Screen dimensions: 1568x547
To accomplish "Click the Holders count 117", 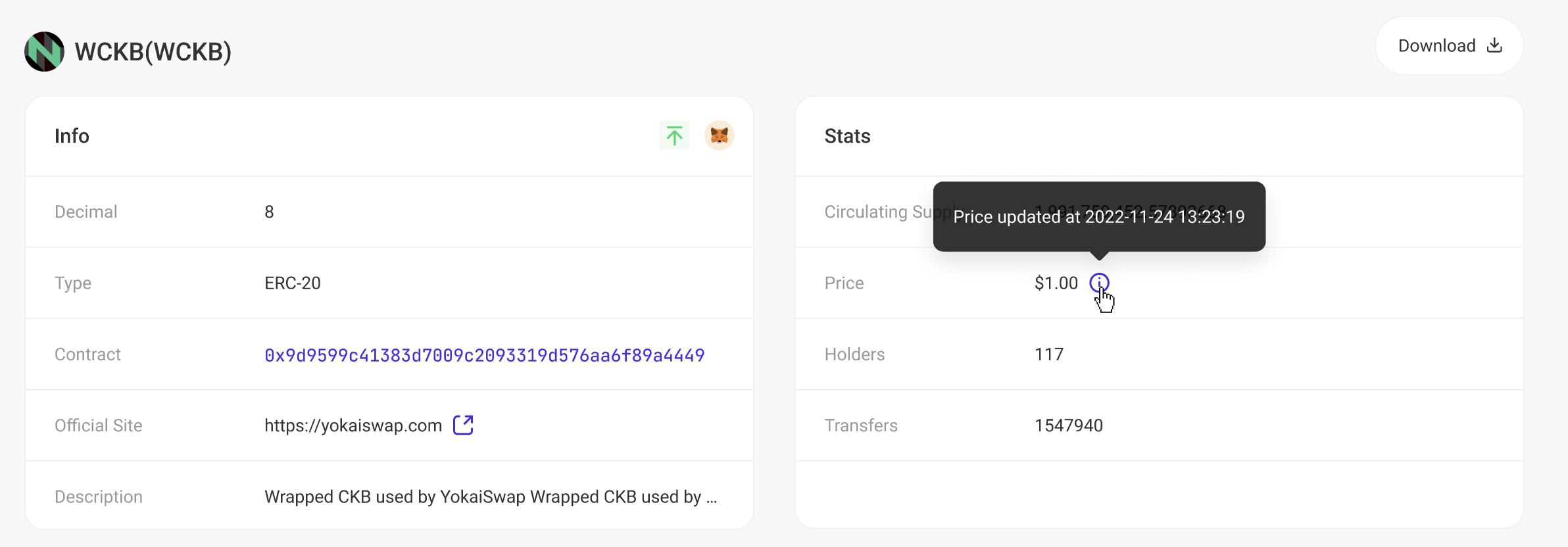I will tap(1048, 354).
